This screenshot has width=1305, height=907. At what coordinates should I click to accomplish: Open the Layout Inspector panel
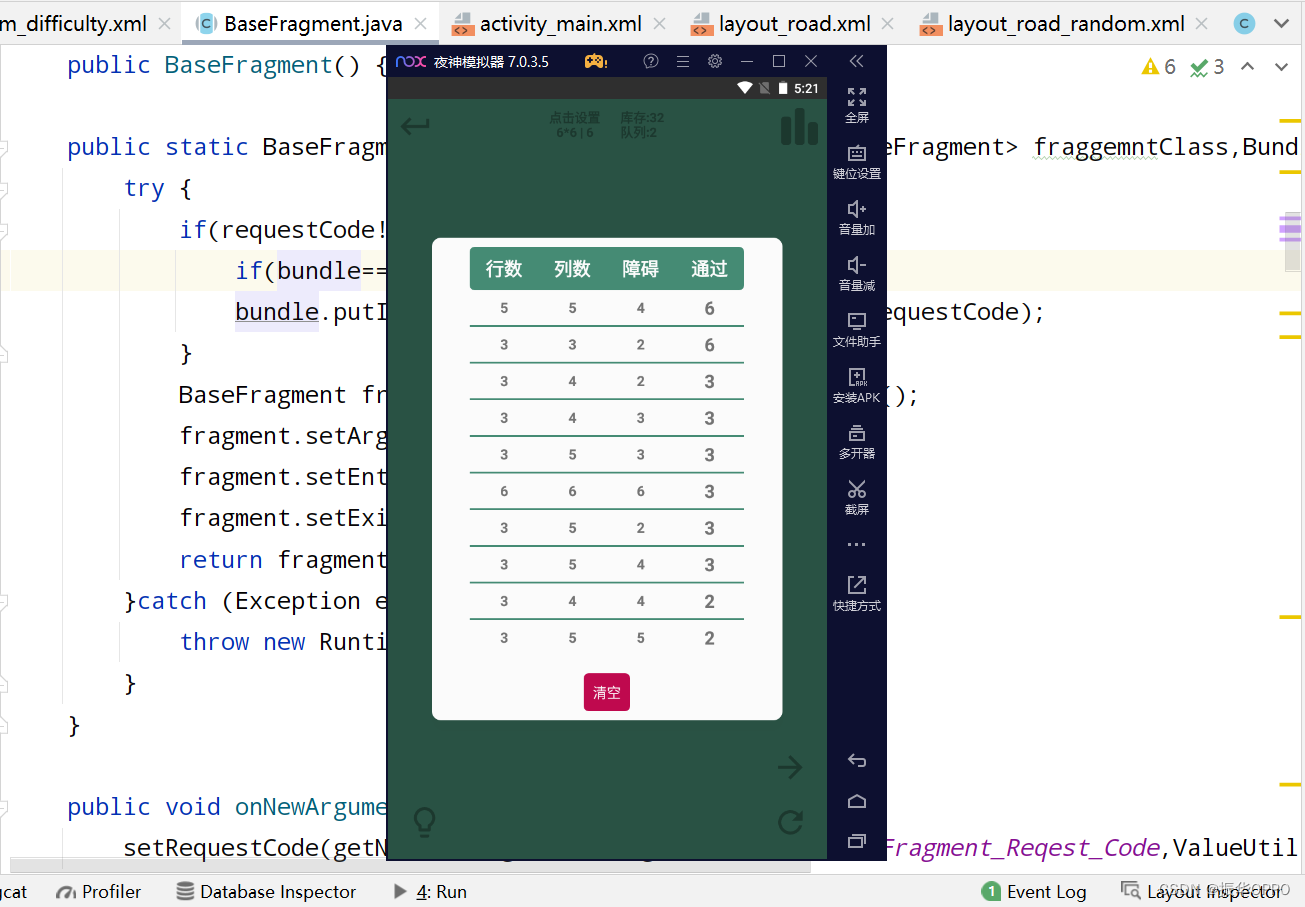coord(1201,891)
